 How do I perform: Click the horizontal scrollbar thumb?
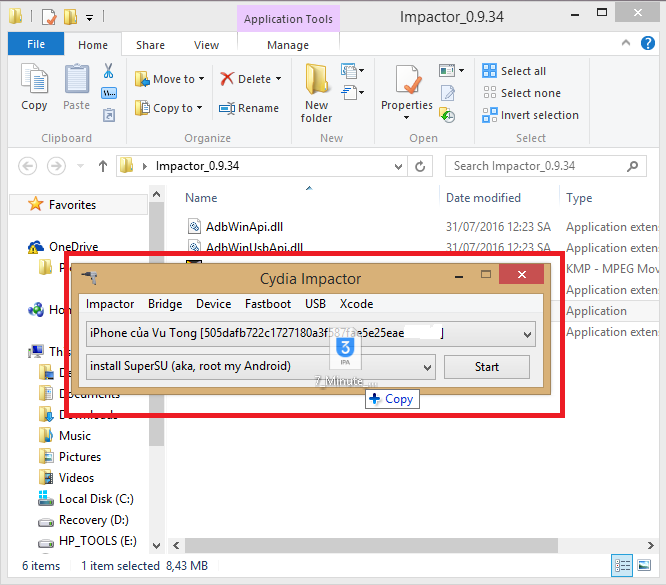[x=371, y=545]
